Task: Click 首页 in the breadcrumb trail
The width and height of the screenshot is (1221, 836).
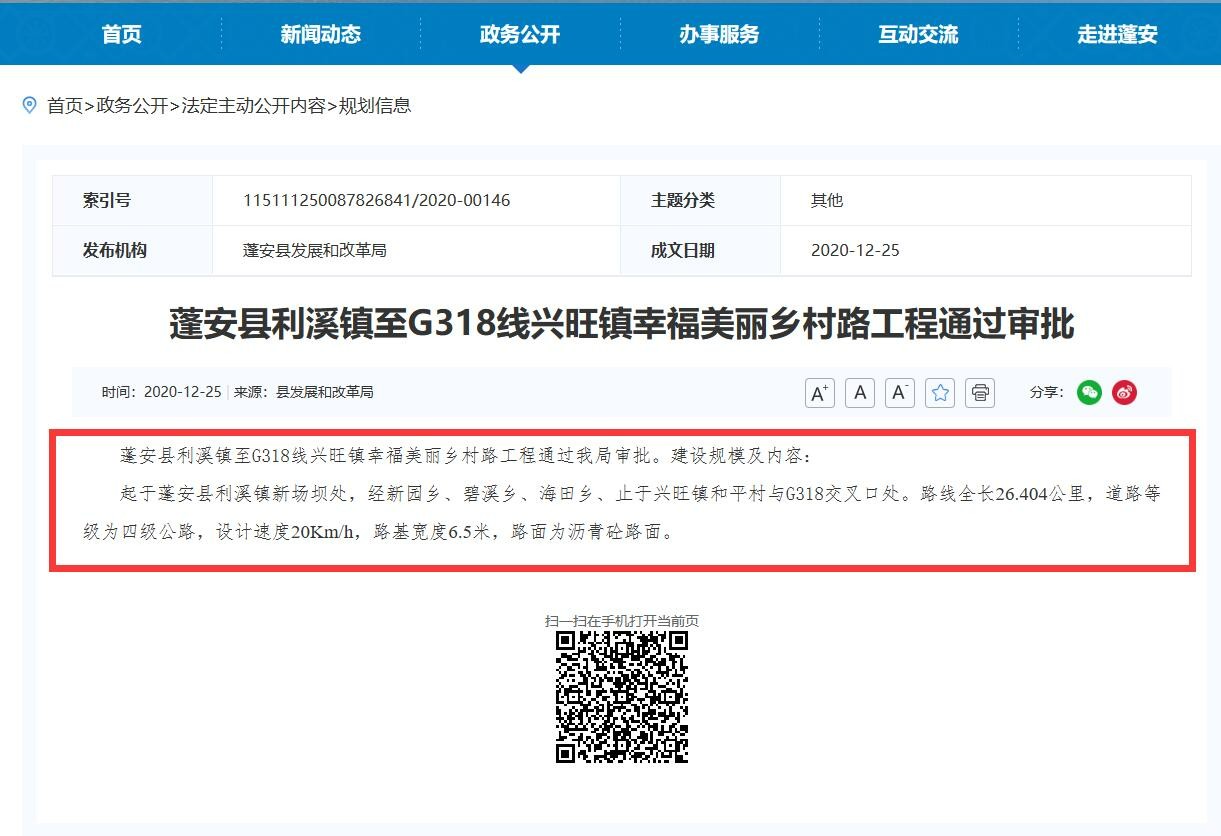Action: [65, 106]
